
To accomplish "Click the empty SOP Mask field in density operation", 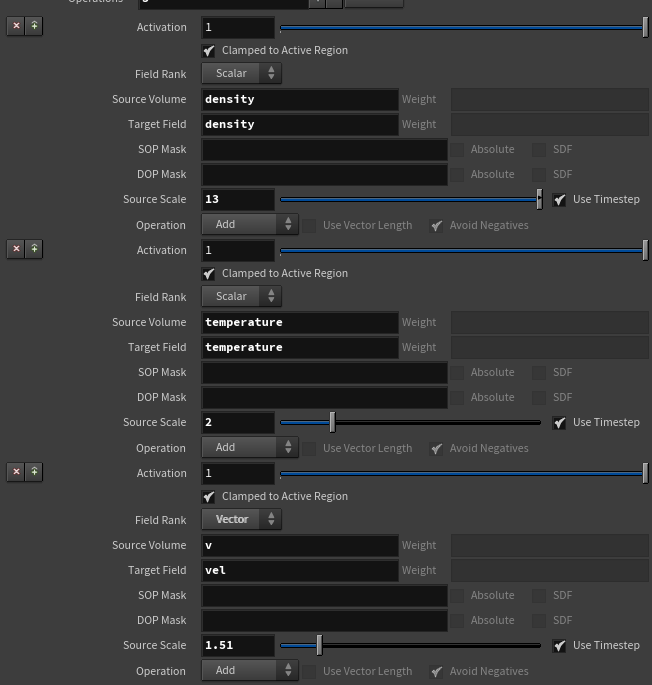I will tap(324, 150).
